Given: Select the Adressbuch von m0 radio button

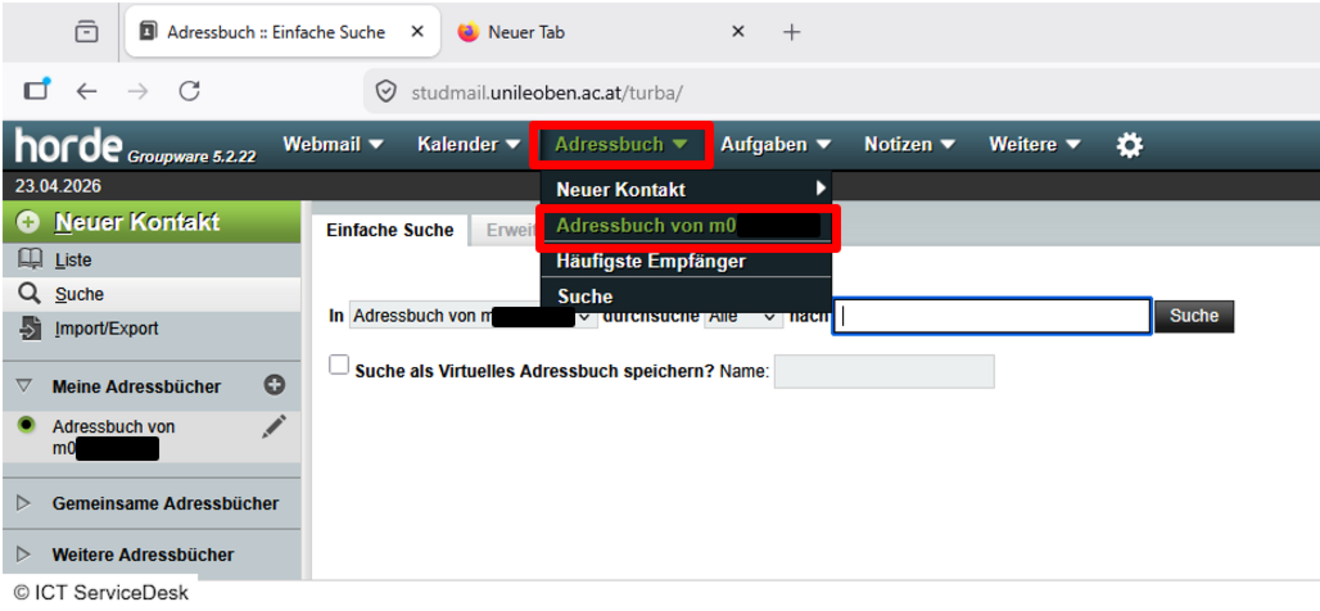Looking at the screenshot, I should (27, 425).
